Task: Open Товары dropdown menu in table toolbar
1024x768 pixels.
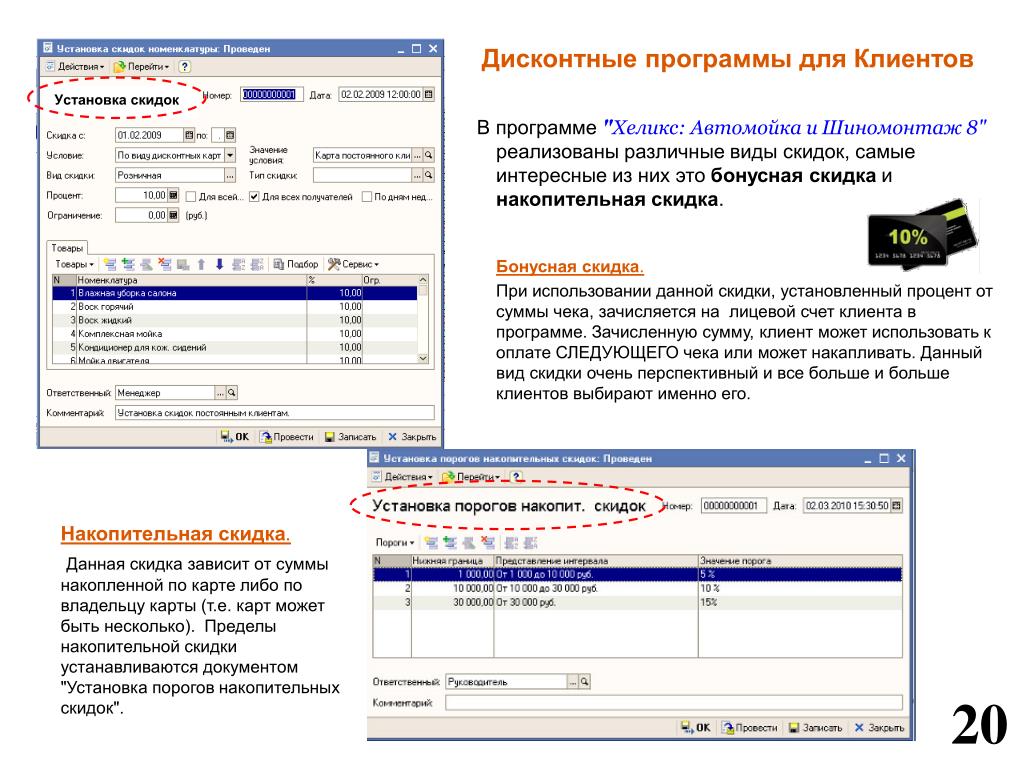Action: [x=74, y=264]
